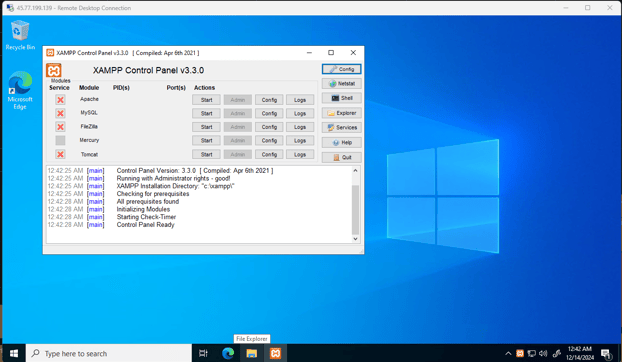622x362 pixels.
Task: Open FileZilla Logs menu button
Action: 300,127
